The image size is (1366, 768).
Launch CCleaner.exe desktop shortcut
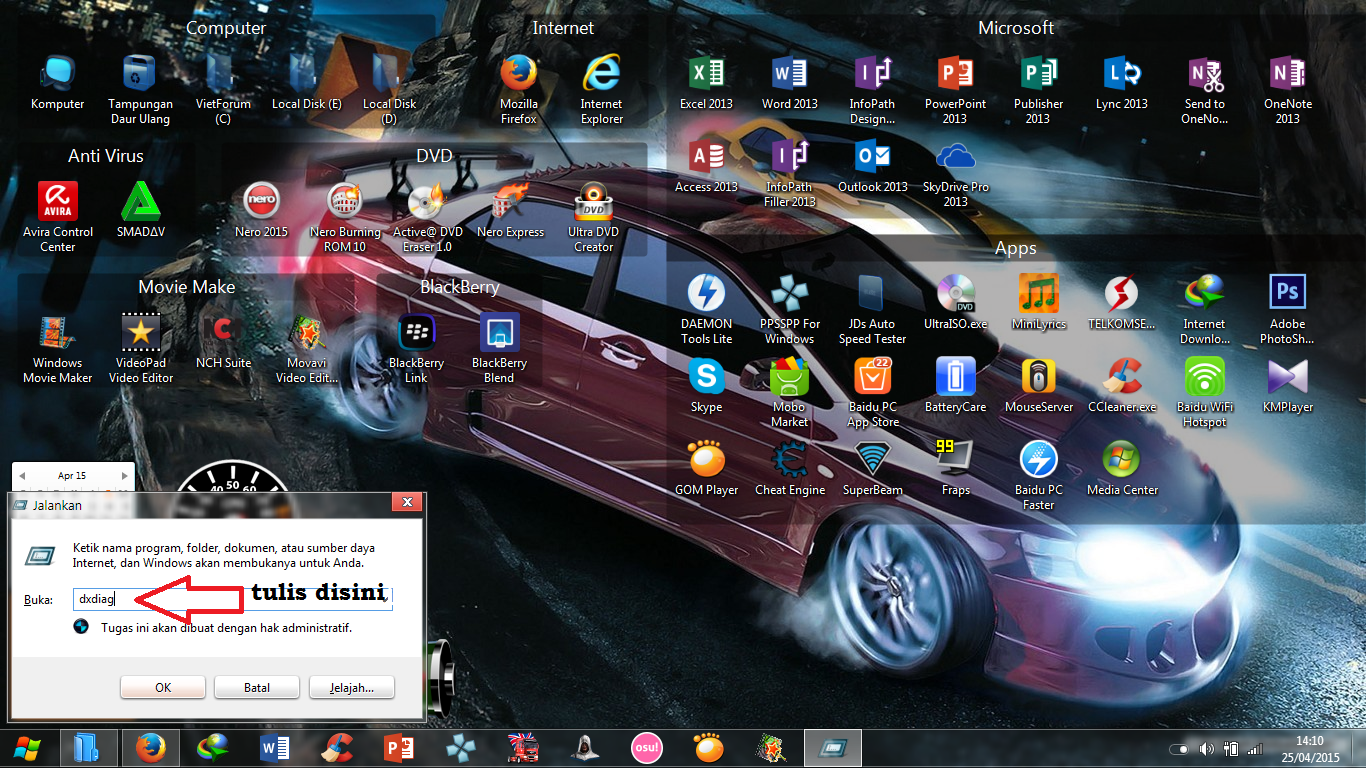tap(1122, 385)
